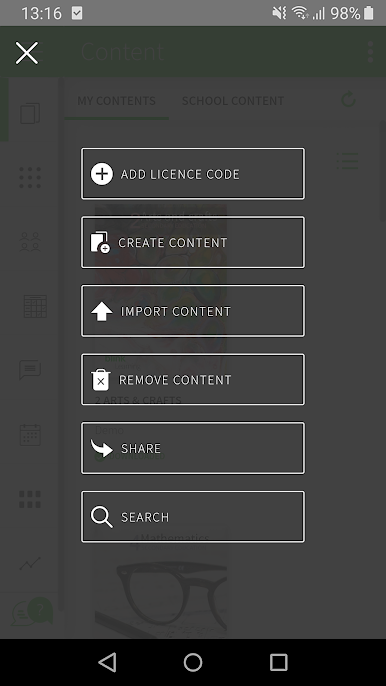Click the magnifying glass search icon
Image resolution: width=386 pixels, height=686 pixels.
click(102, 517)
